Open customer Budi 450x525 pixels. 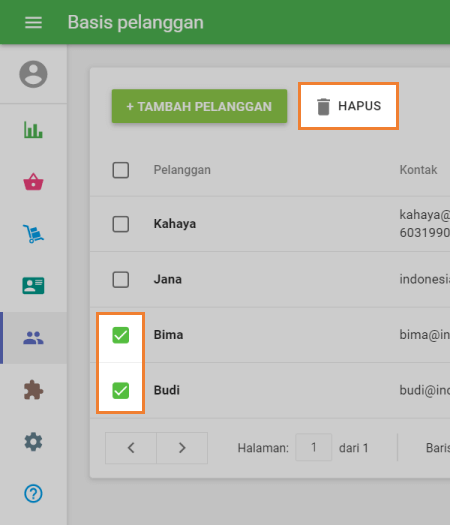pos(166,390)
